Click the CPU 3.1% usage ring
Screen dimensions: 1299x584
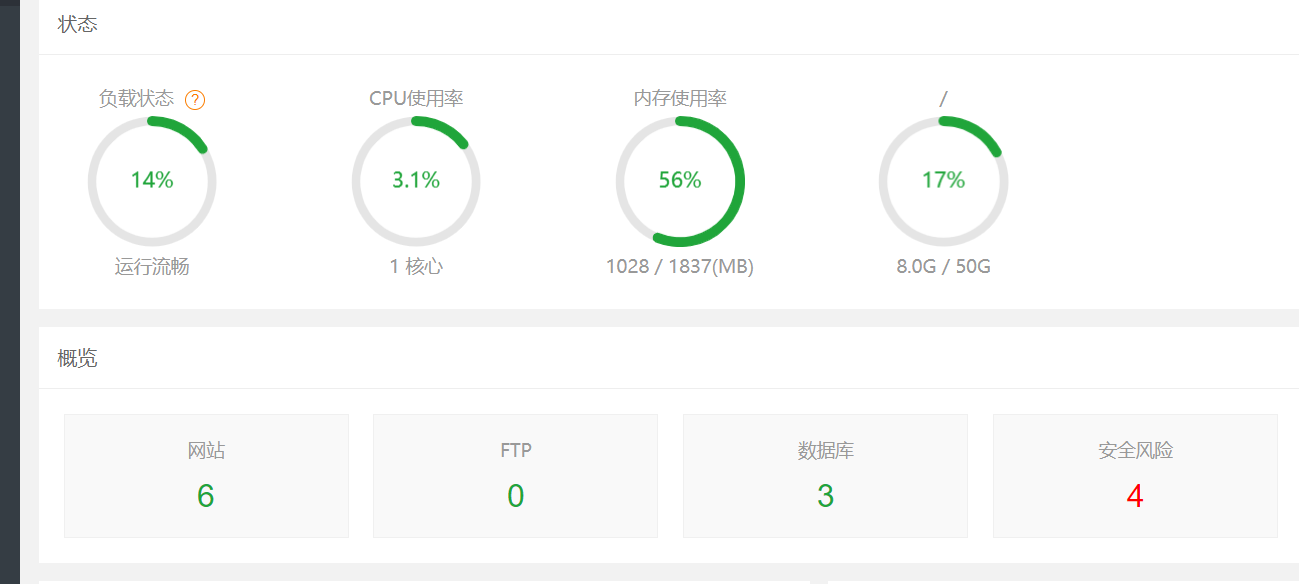click(x=416, y=181)
